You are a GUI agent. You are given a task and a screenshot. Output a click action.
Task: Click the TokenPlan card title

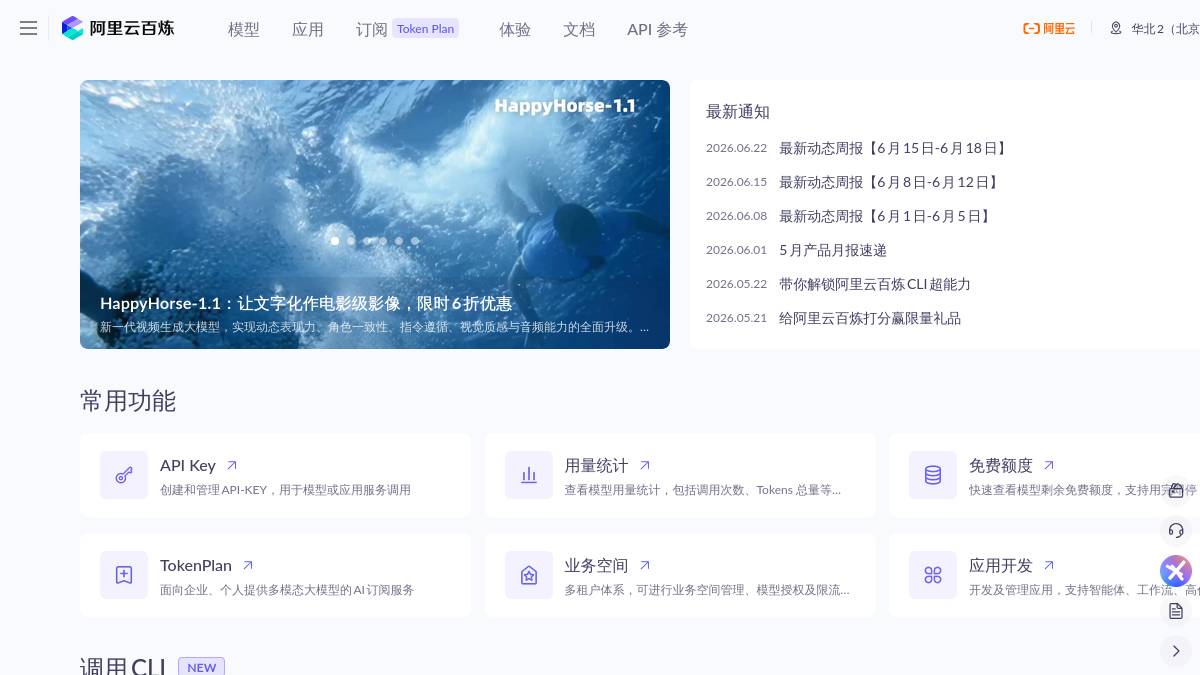[196, 565]
